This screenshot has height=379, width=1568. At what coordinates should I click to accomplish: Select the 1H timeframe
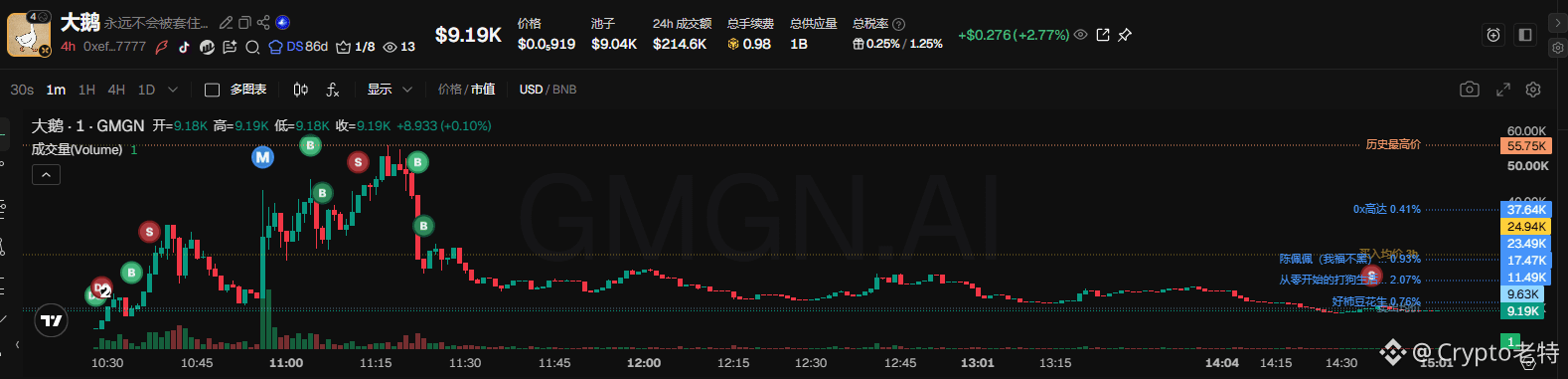click(x=87, y=90)
